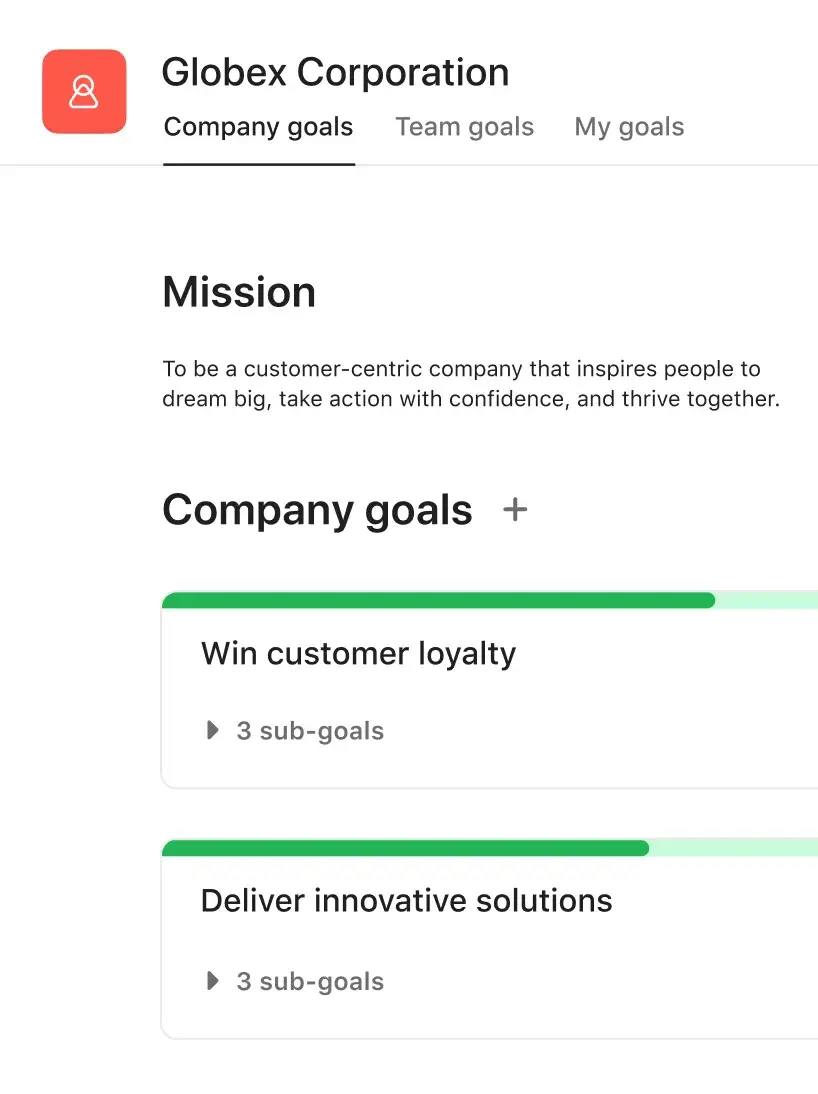Add a new company goal with plus icon
Viewport: 818px width, 1094px height.
tap(515, 510)
